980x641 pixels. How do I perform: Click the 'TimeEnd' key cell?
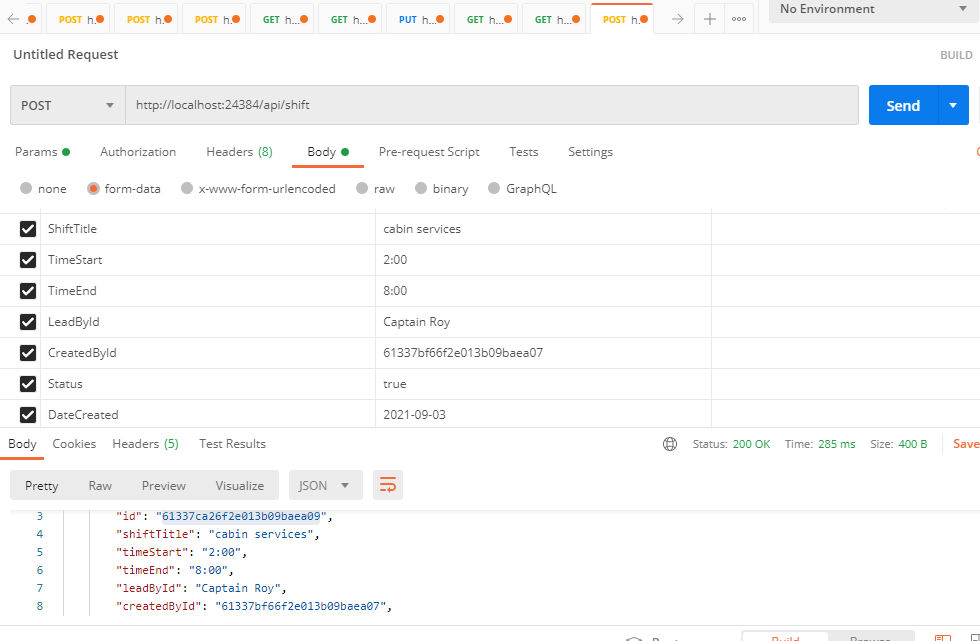click(x=208, y=291)
